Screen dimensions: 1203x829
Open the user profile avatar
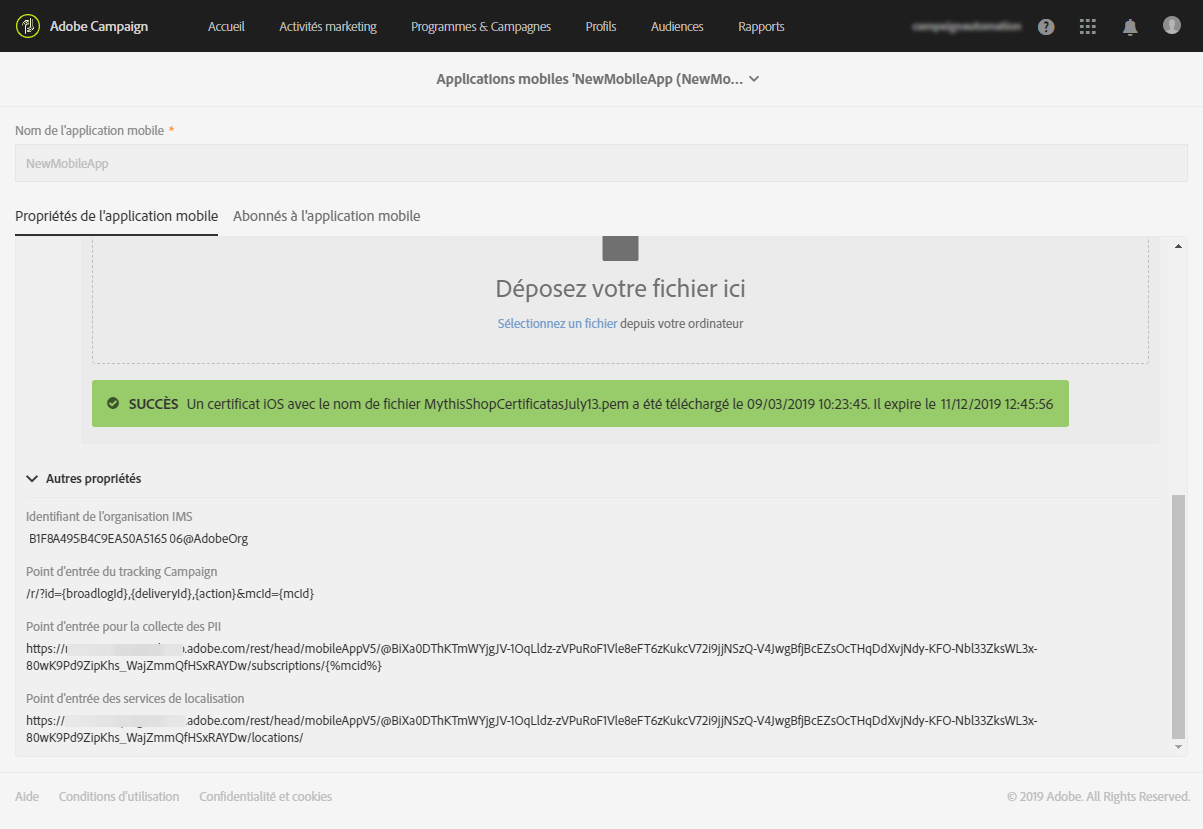(1172, 26)
